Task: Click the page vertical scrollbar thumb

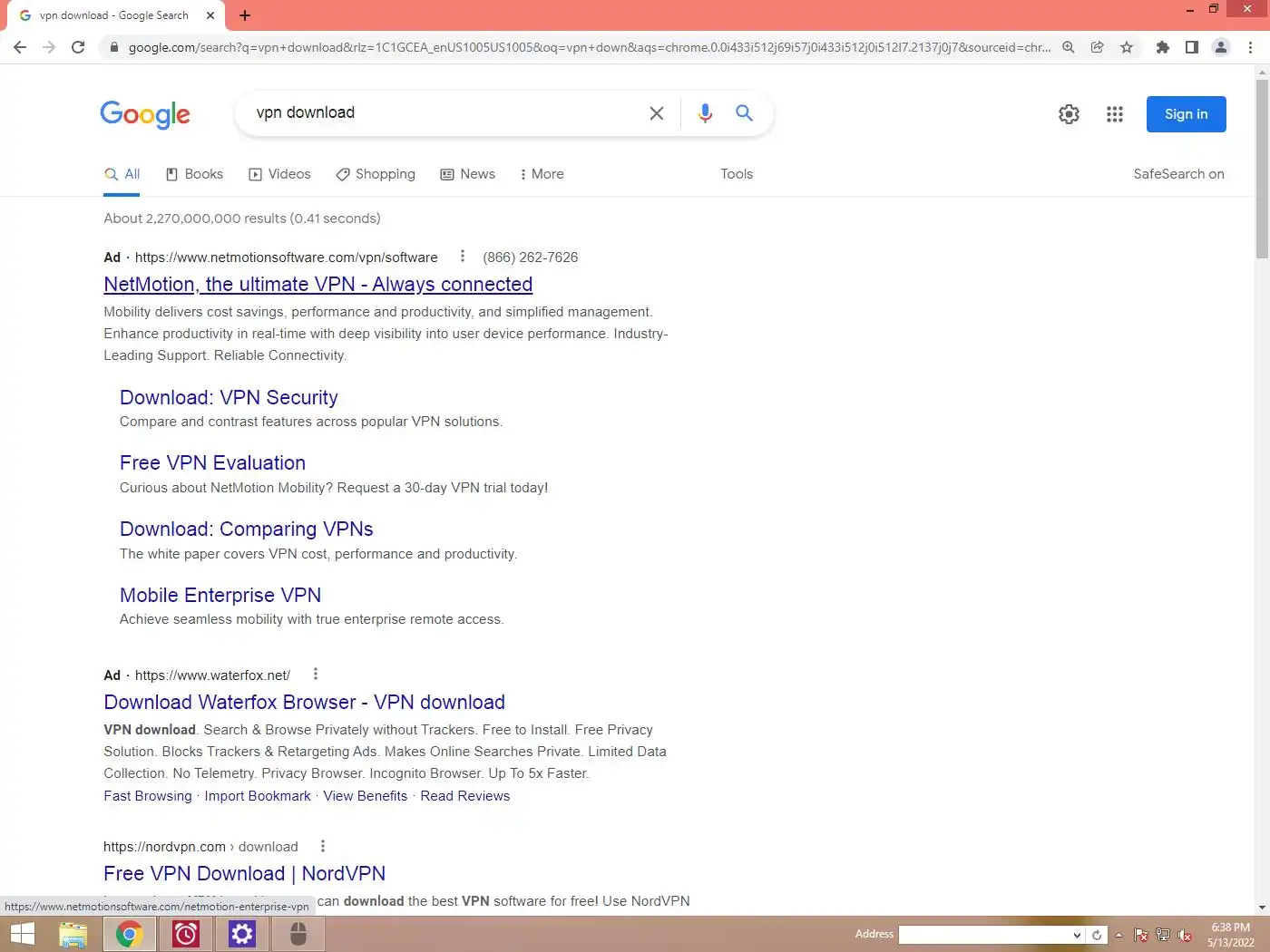Action: (x=1262, y=169)
